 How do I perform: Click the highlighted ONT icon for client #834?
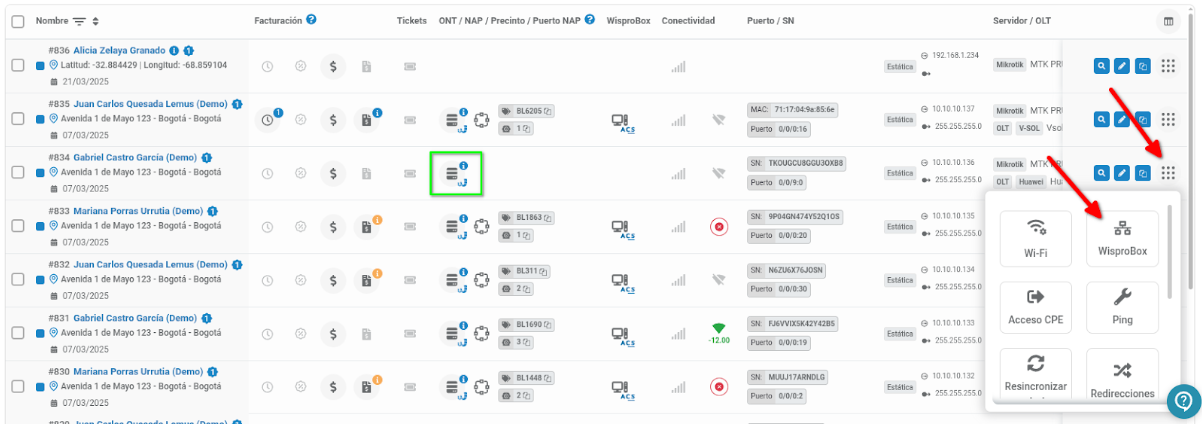point(456,173)
